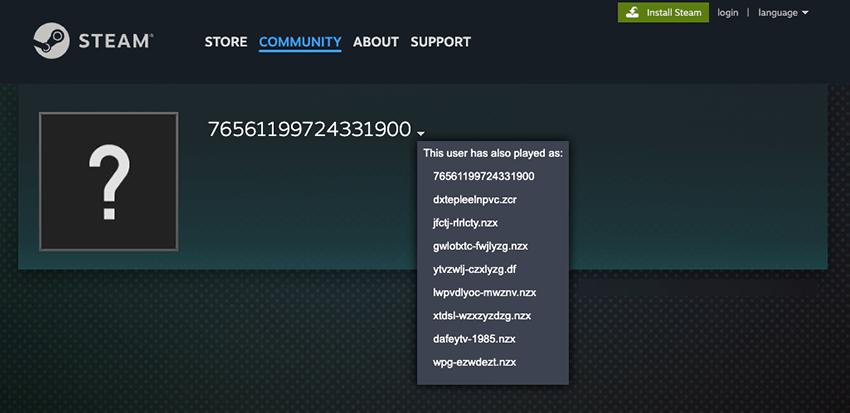
Task: Collapse the name history dropdown arrow
Action: click(x=421, y=133)
